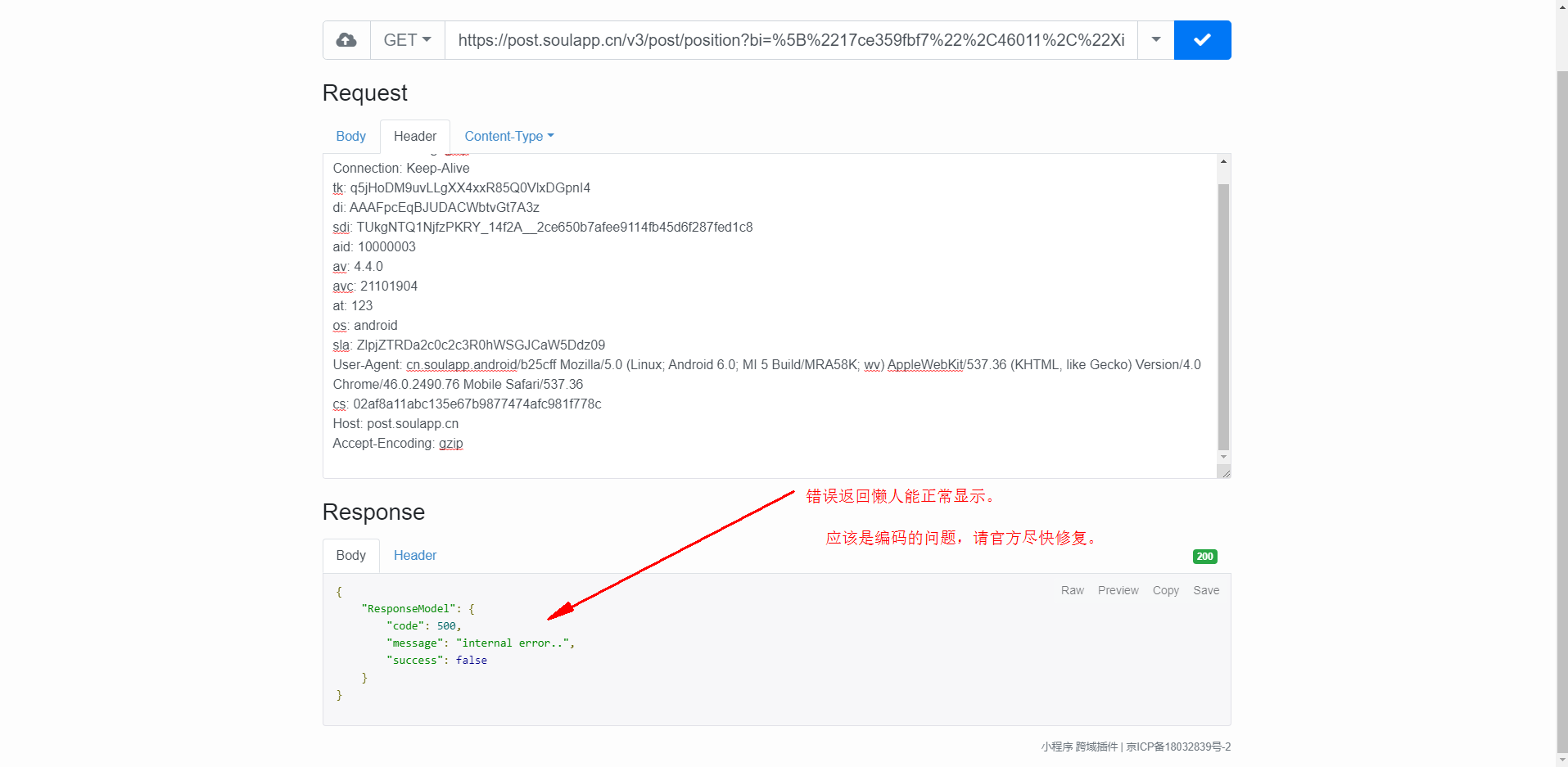Click the header textarea scrollbar thumb
The image size is (1568, 767).
[1223, 317]
